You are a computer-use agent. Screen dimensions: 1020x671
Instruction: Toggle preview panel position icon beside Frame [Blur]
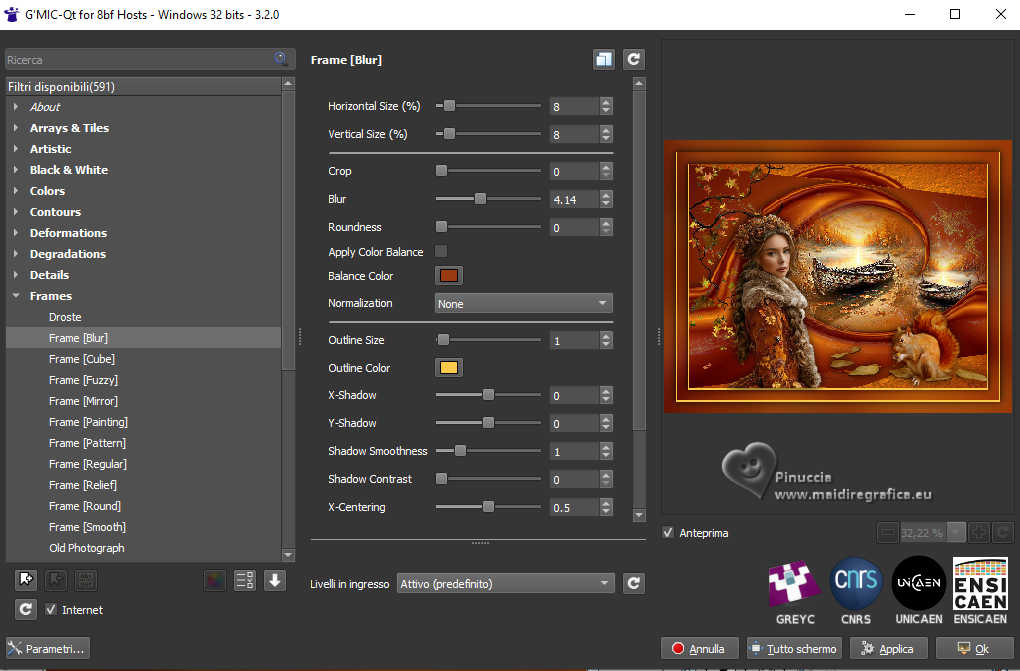click(604, 60)
